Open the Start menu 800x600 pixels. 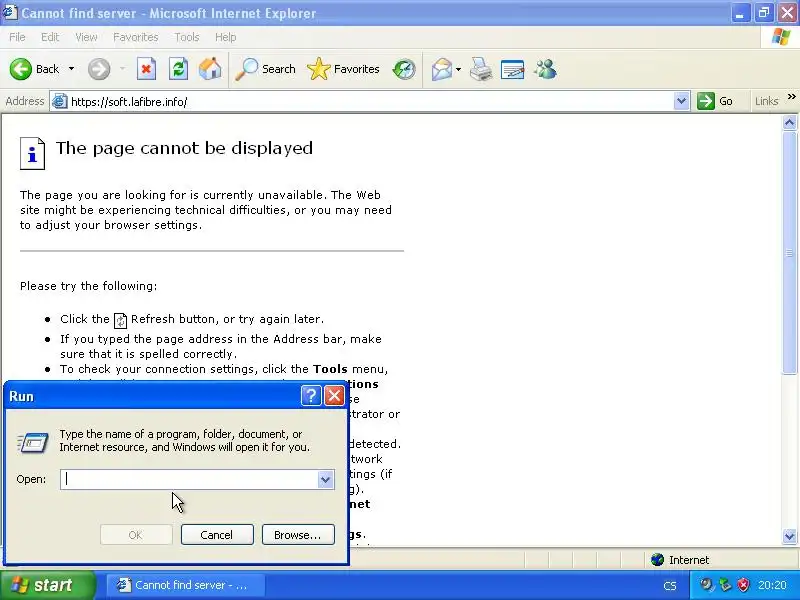click(47, 585)
